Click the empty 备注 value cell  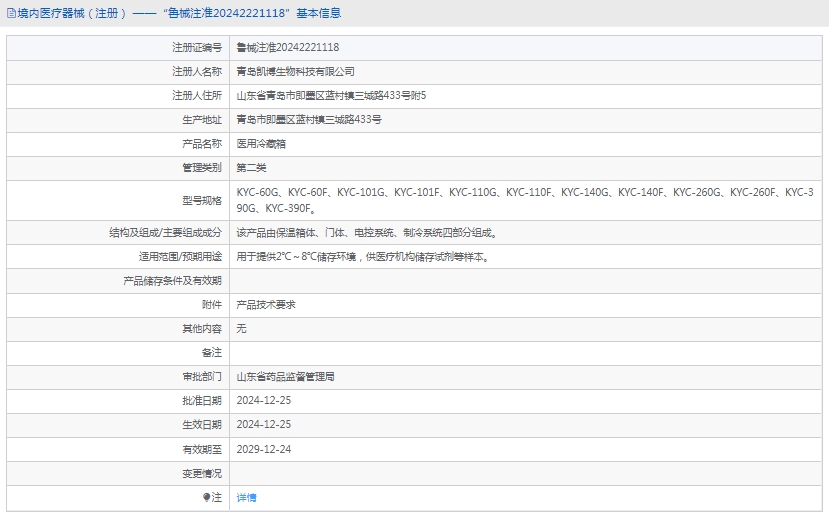pyautogui.click(x=526, y=353)
